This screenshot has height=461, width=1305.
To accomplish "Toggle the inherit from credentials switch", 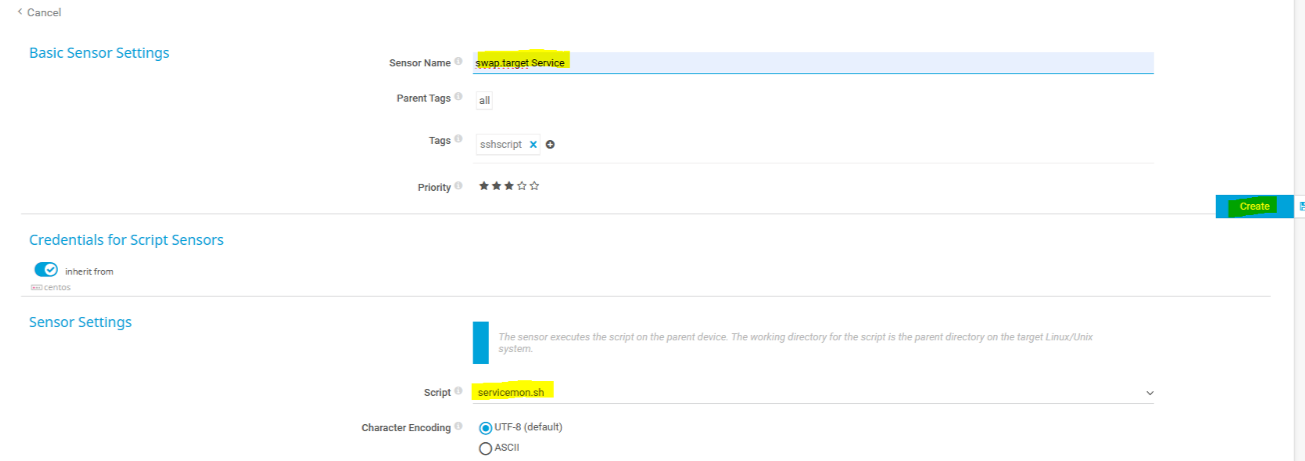I will pos(46,270).
